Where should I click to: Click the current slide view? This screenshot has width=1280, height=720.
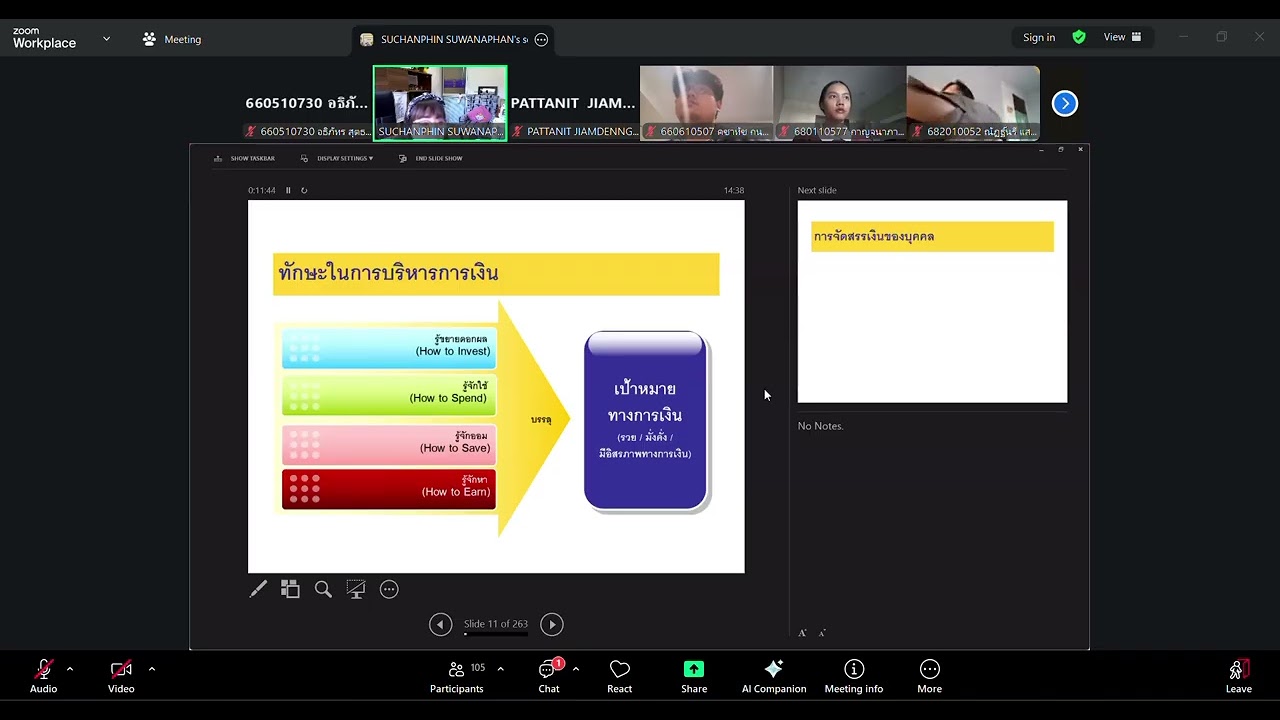tap(496, 387)
